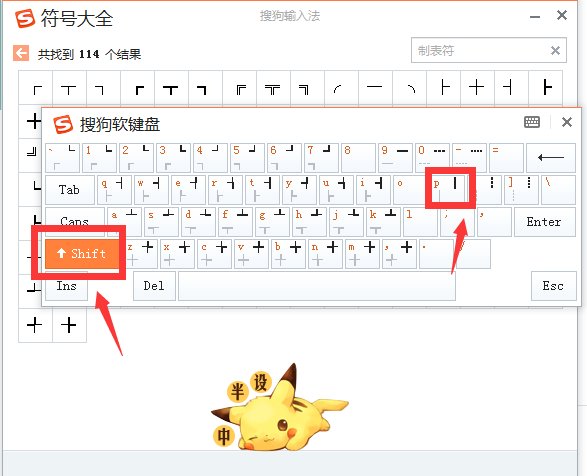Click the b key on soft keyboard

coord(289,254)
